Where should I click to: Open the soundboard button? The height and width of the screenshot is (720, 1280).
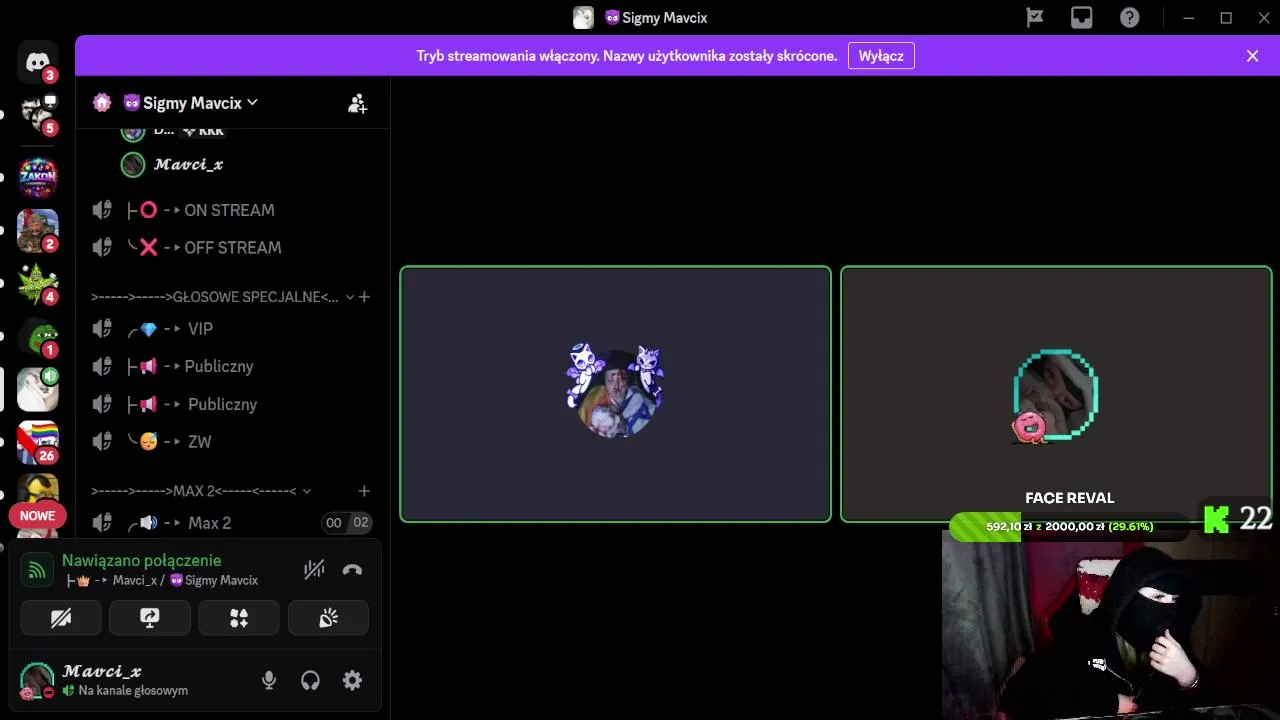point(328,619)
